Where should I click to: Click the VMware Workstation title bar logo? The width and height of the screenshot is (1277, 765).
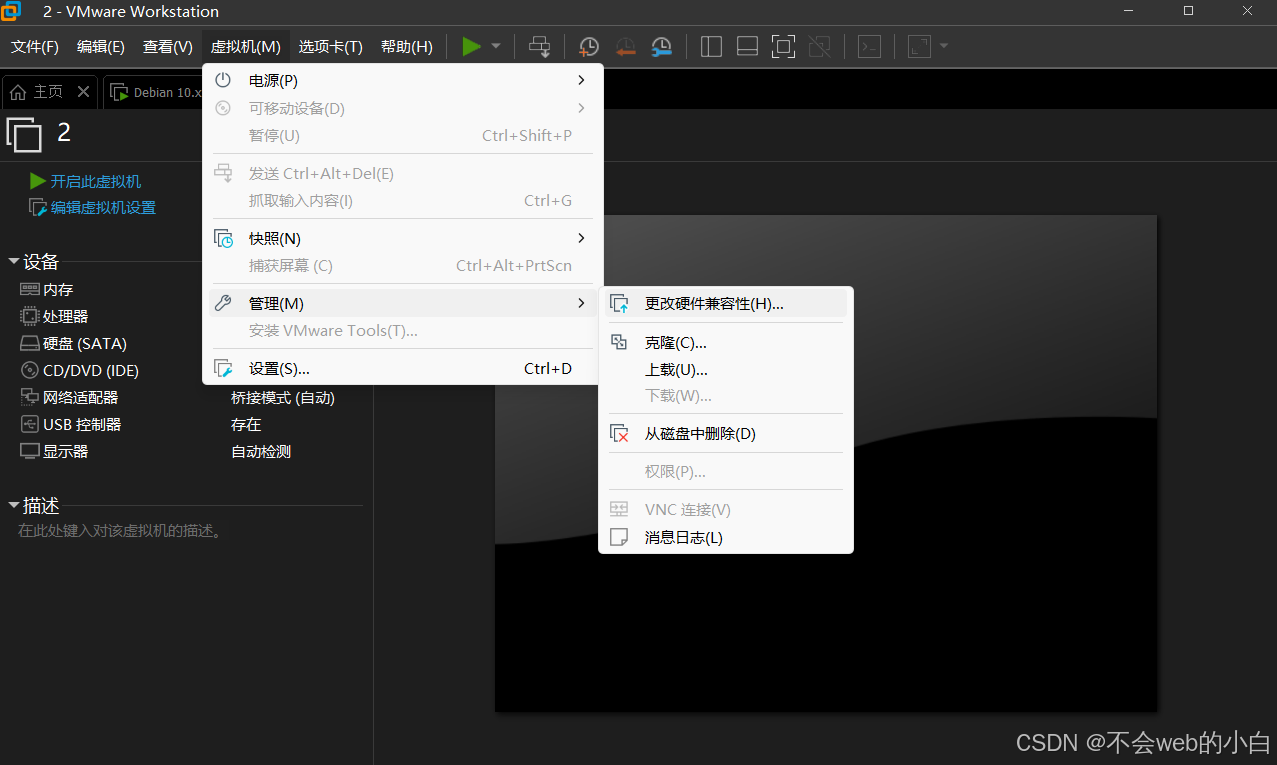click(12, 11)
